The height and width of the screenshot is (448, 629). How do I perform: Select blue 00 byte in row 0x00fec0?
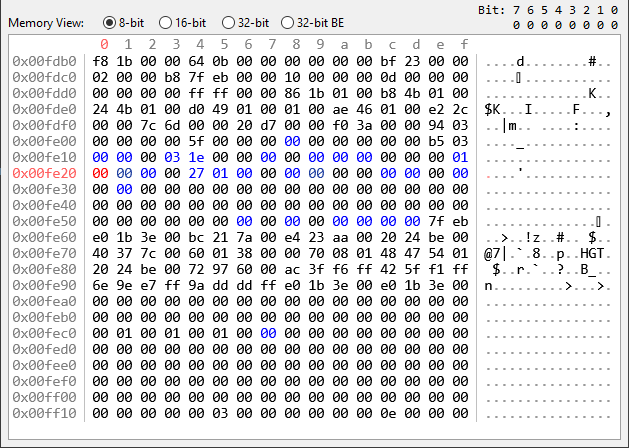268,333
